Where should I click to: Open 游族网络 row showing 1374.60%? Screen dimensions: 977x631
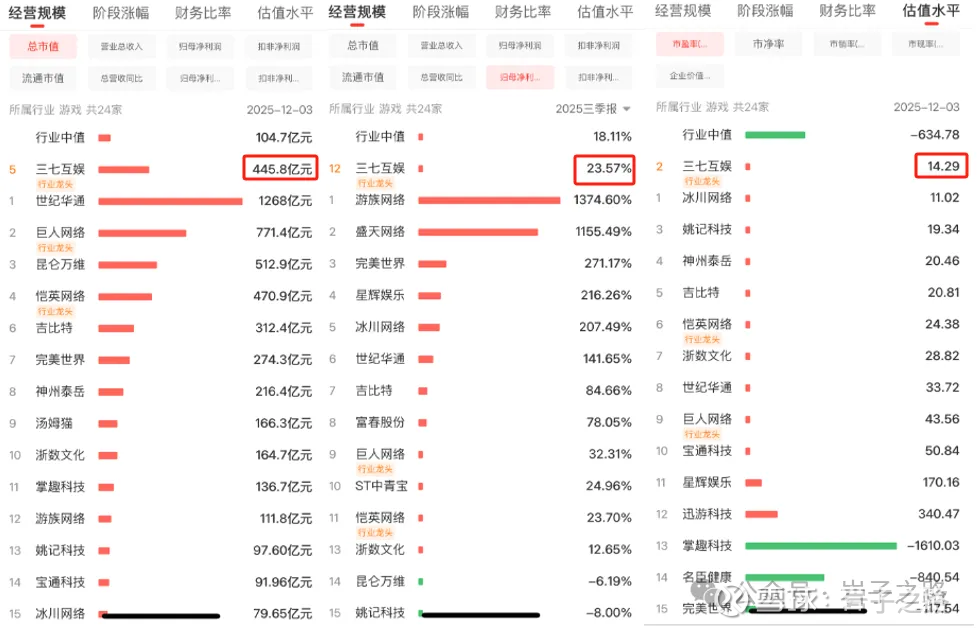[x=480, y=201]
